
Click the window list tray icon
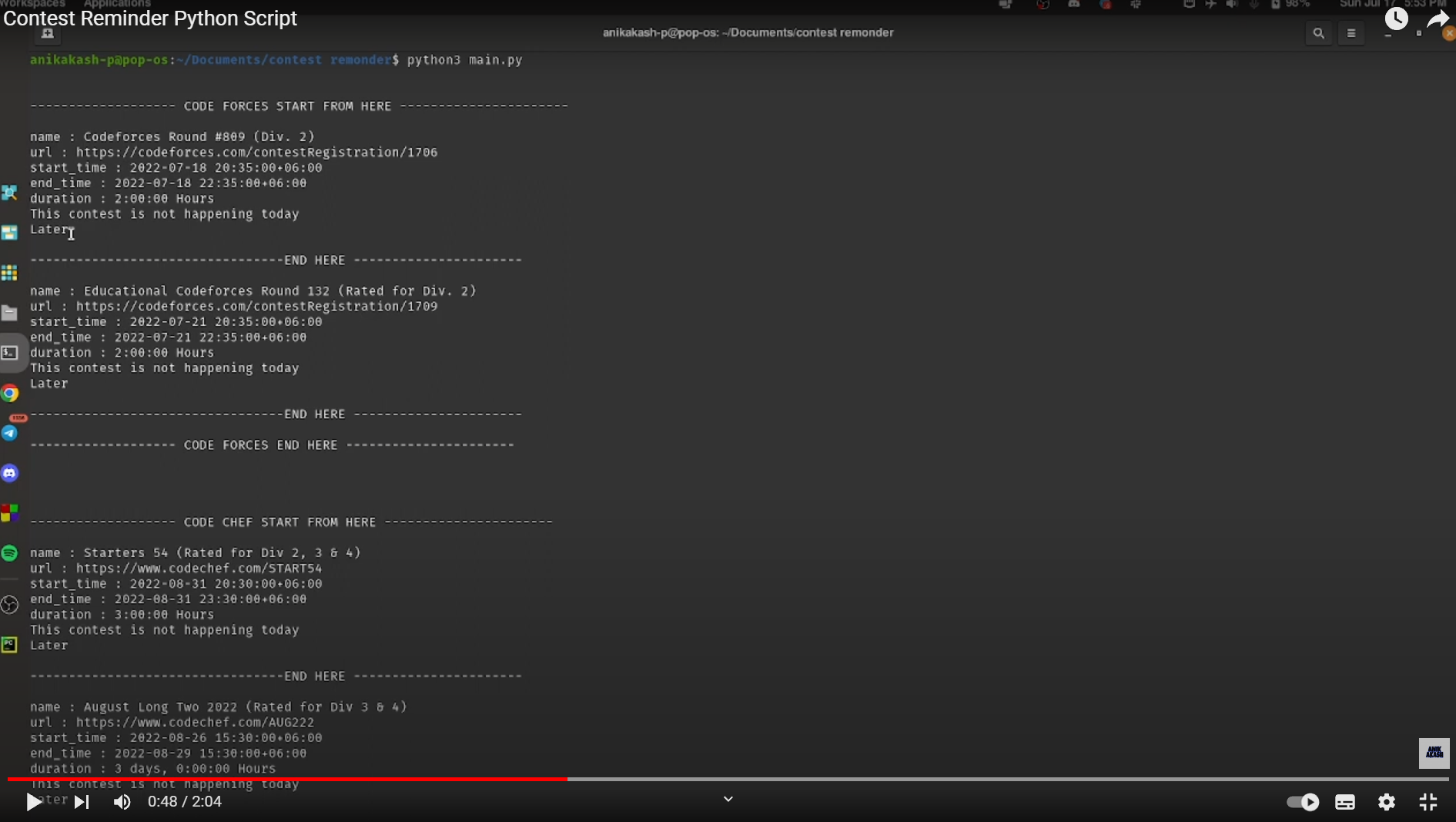pos(1005,5)
